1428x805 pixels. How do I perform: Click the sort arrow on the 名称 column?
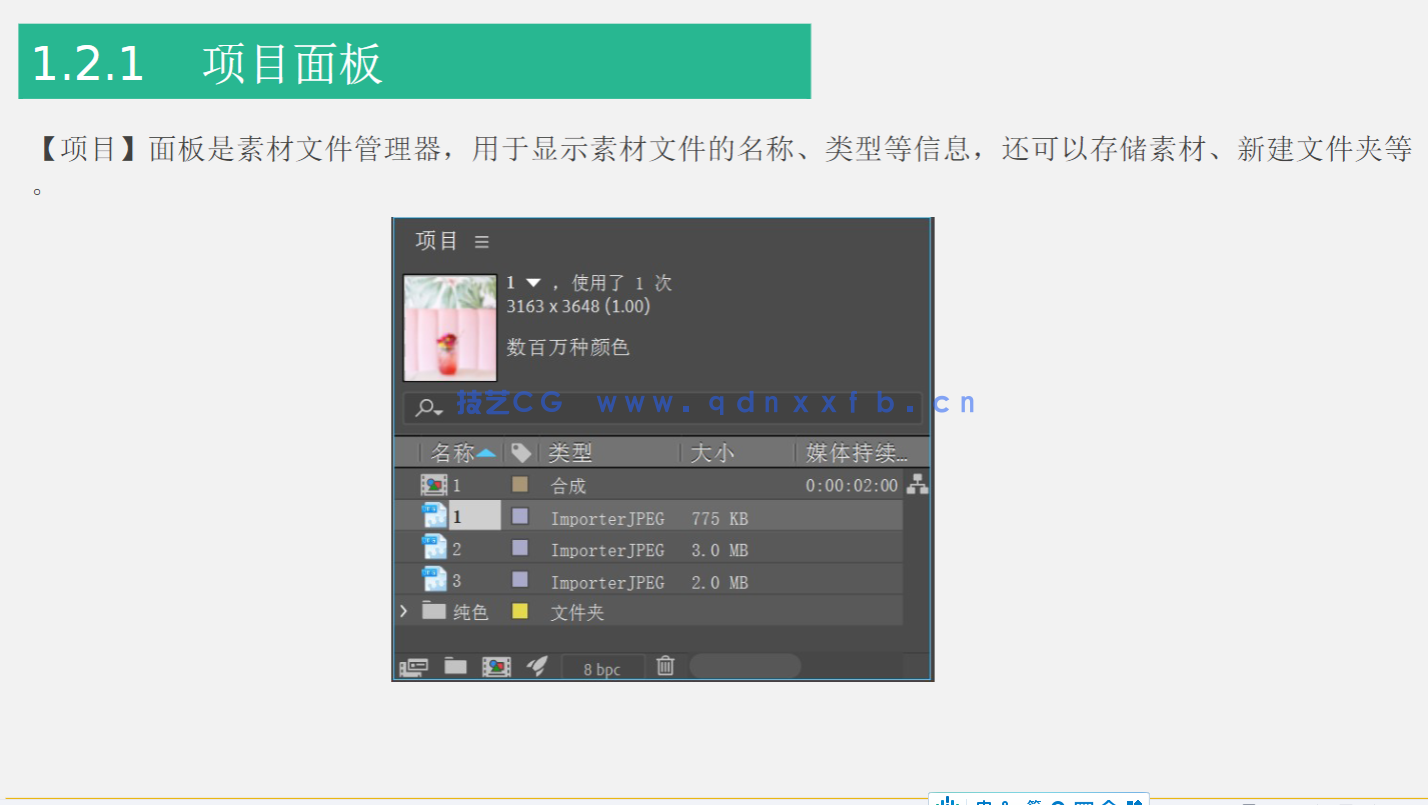(x=488, y=451)
